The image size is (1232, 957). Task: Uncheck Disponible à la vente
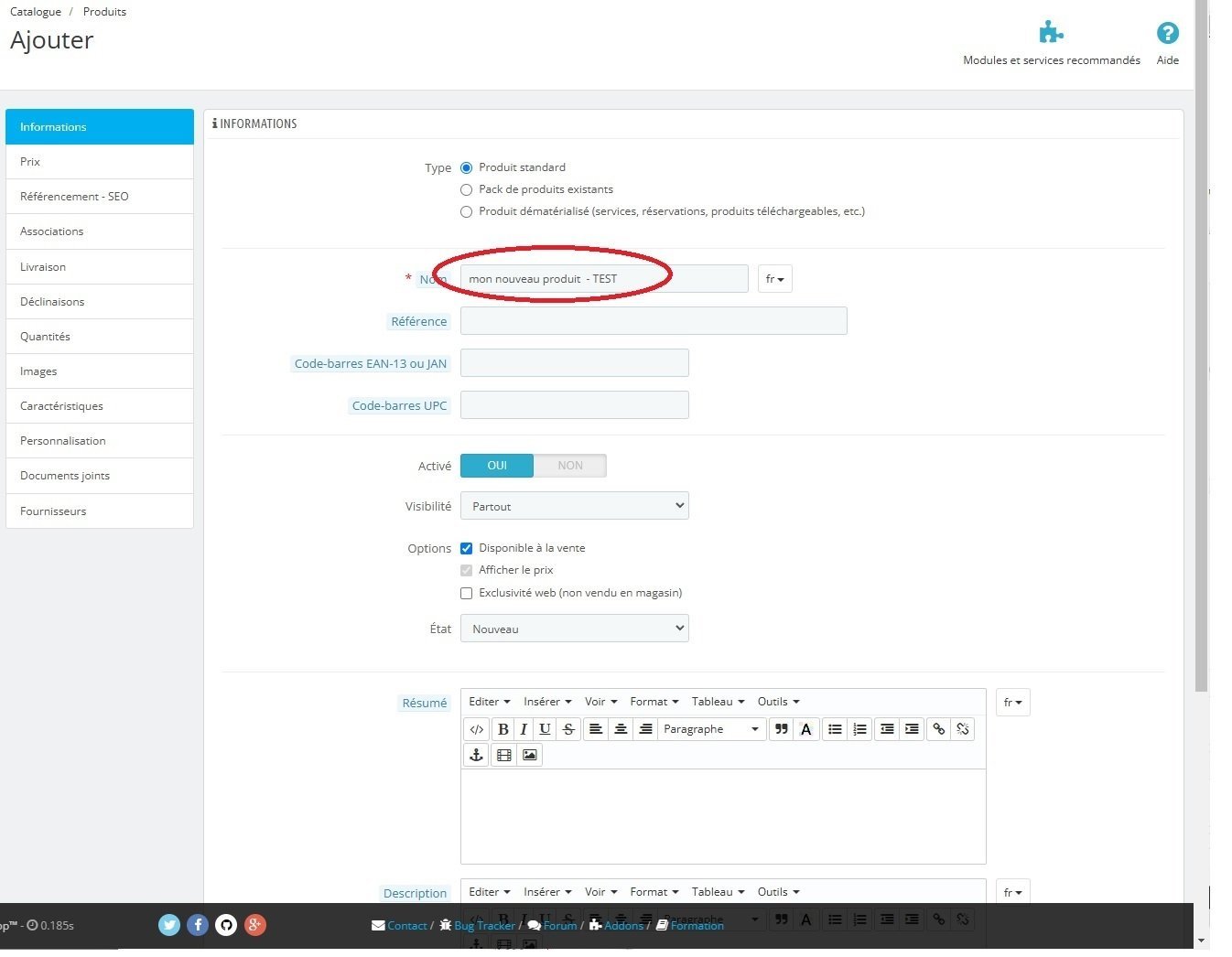pos(467,548)
